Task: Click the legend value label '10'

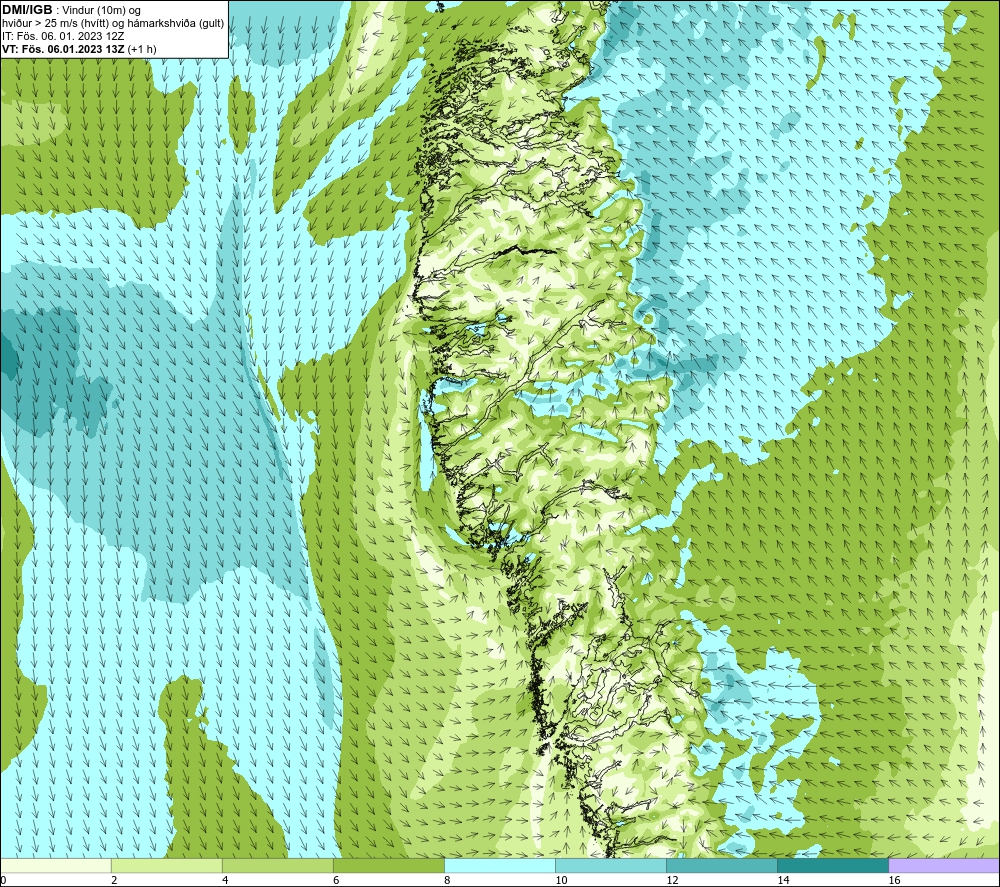Action: click(561, 881)
